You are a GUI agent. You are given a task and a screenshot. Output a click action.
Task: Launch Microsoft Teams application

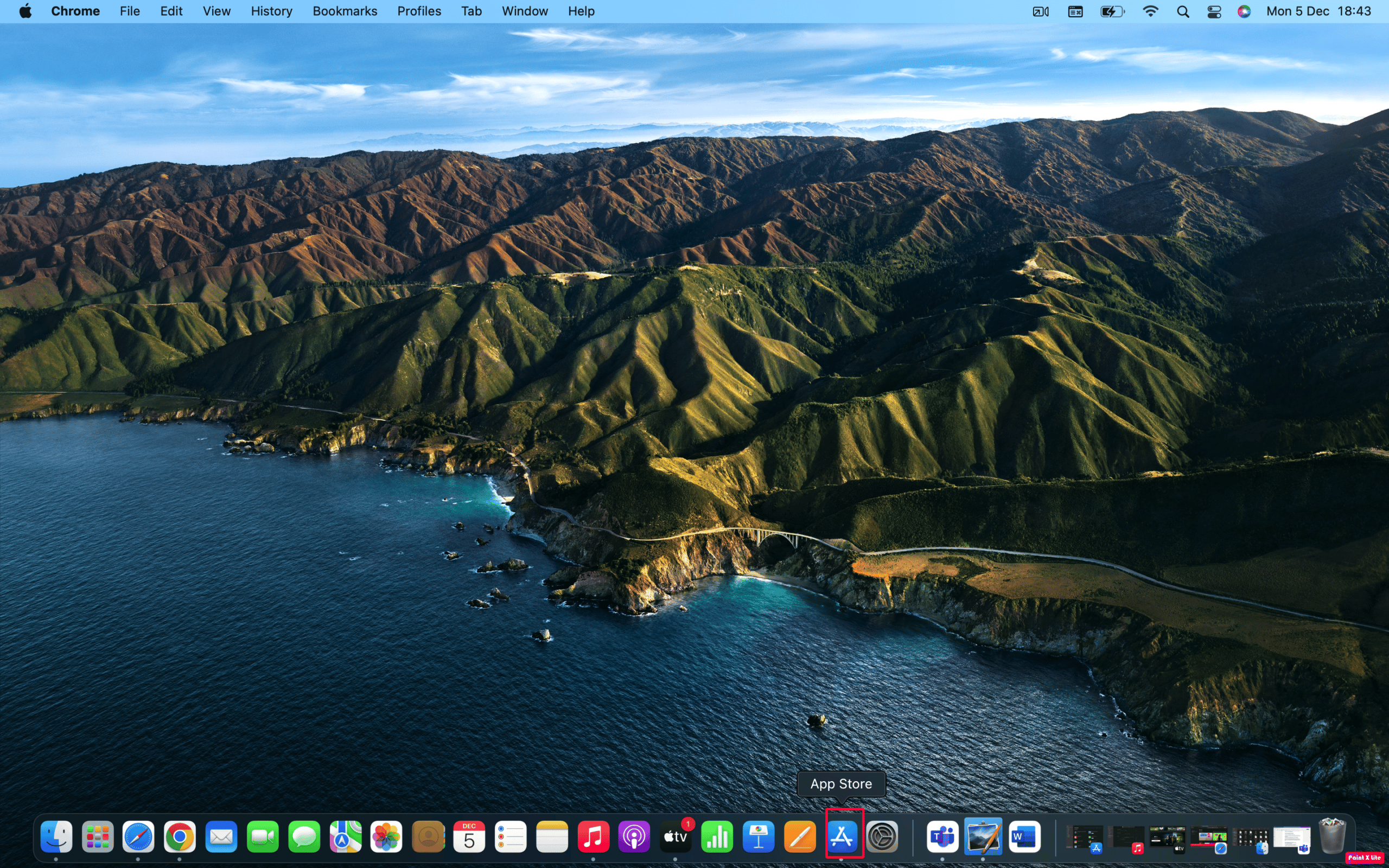pyautogui.click(x=940, y=837)
